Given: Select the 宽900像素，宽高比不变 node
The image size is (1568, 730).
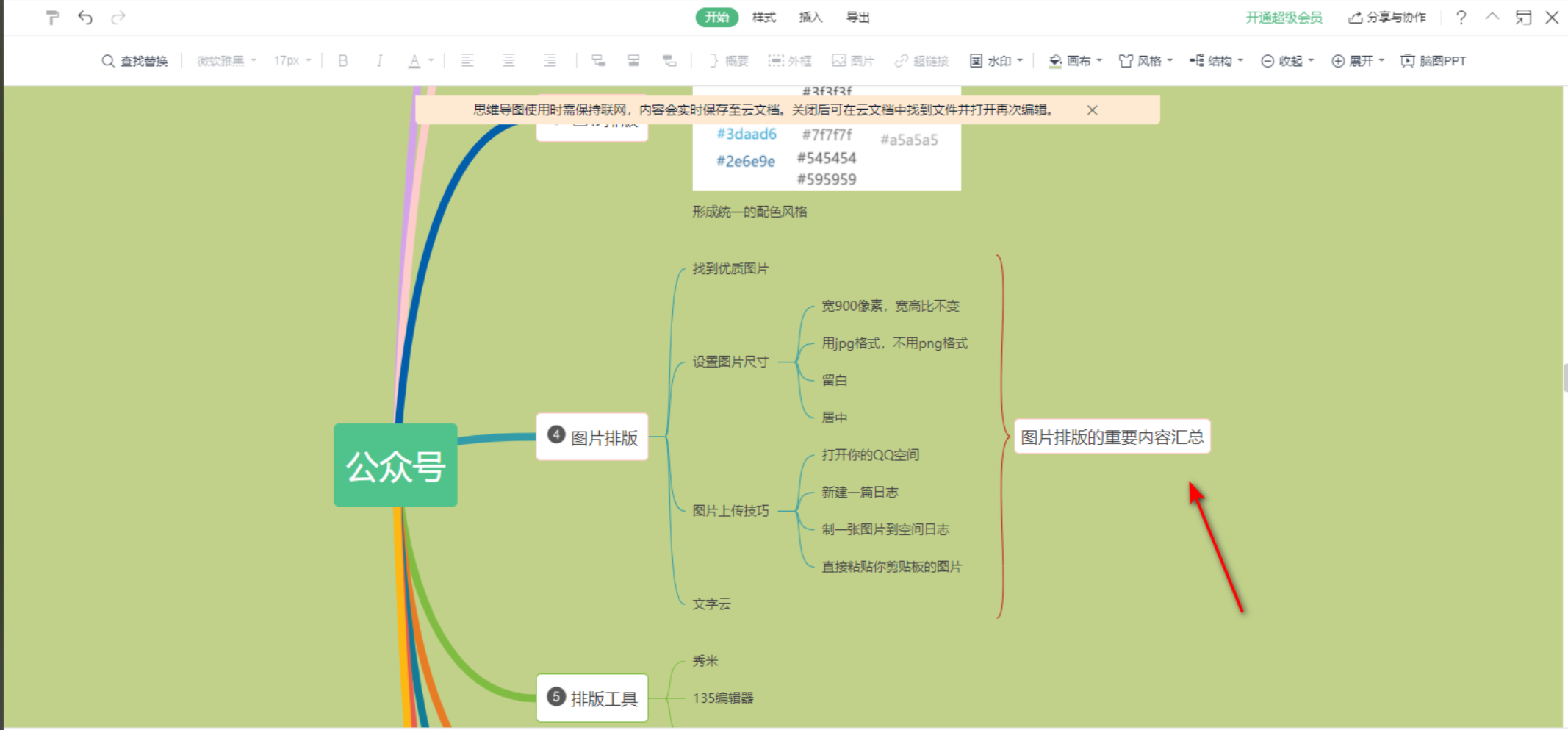Looking at the screenshot, I should point(891,306).
